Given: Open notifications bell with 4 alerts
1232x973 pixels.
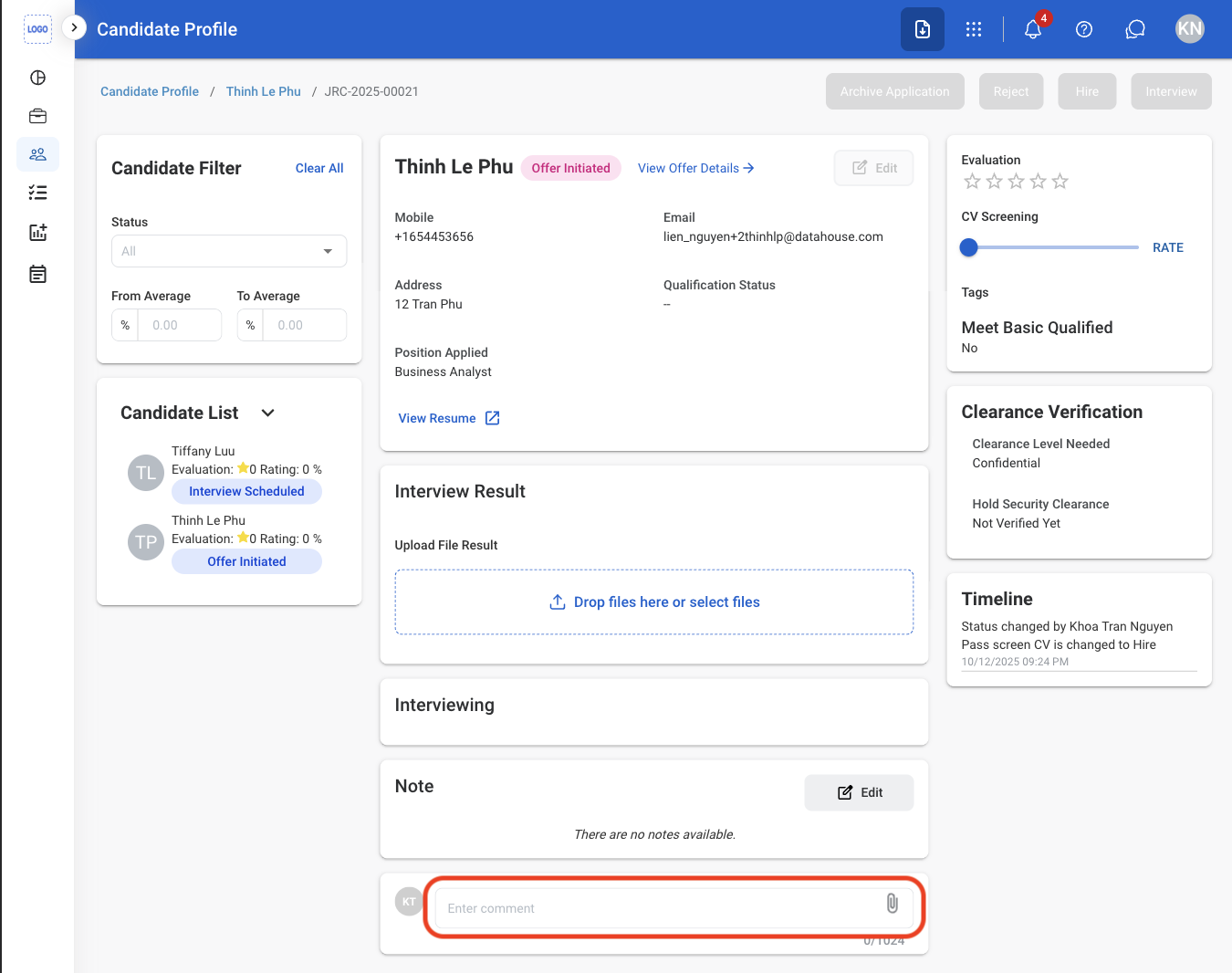Looking at the screenshot, I should pyautogui.click(x=1033, y=29).
